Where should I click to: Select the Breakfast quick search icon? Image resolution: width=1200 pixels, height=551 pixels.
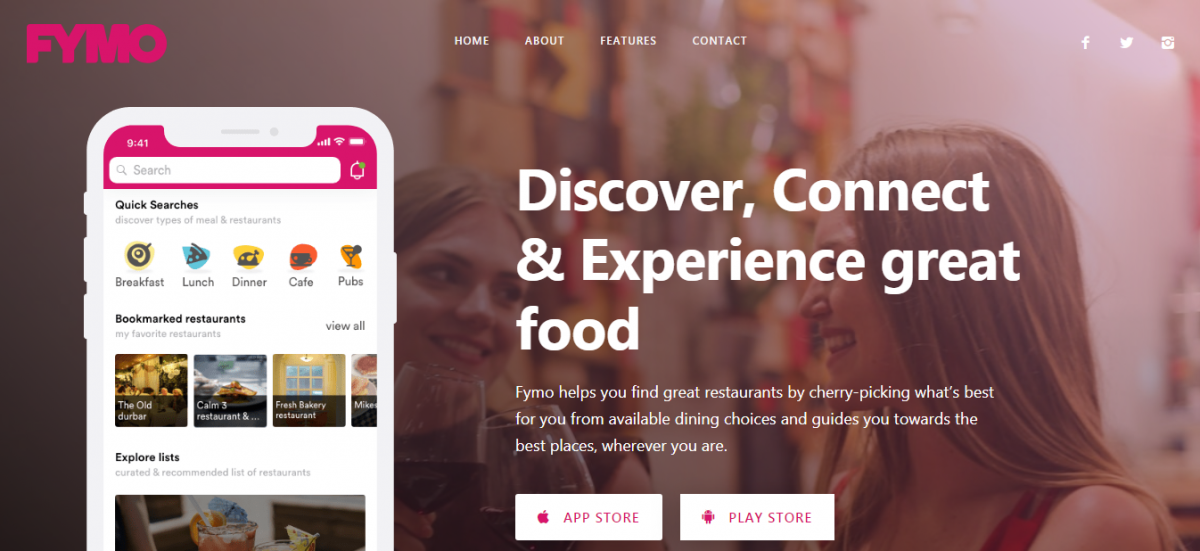pyautogui.click(x=139, y=256)
